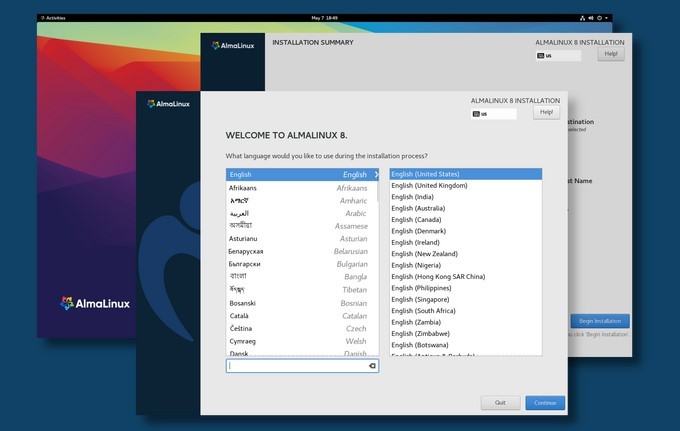
Task: Select Tibetan in the language list
Action: (302, 290)
